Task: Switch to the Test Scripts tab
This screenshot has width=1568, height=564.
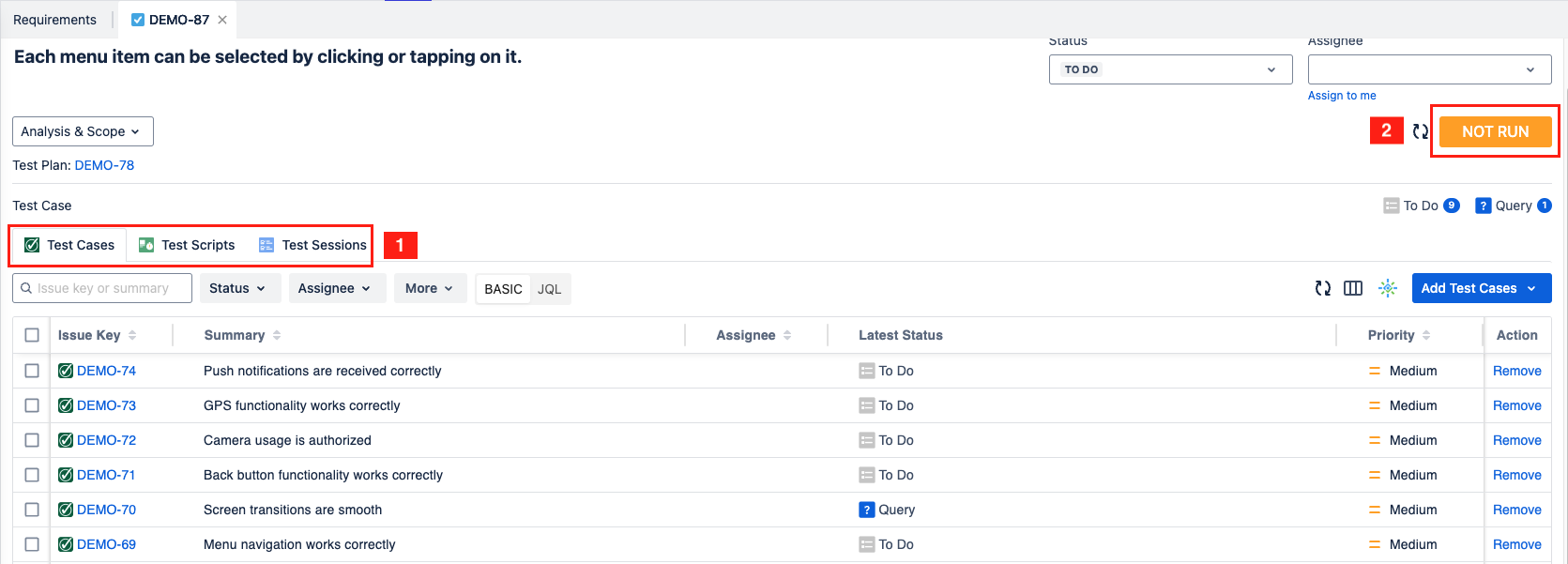Action: (187, 245)
